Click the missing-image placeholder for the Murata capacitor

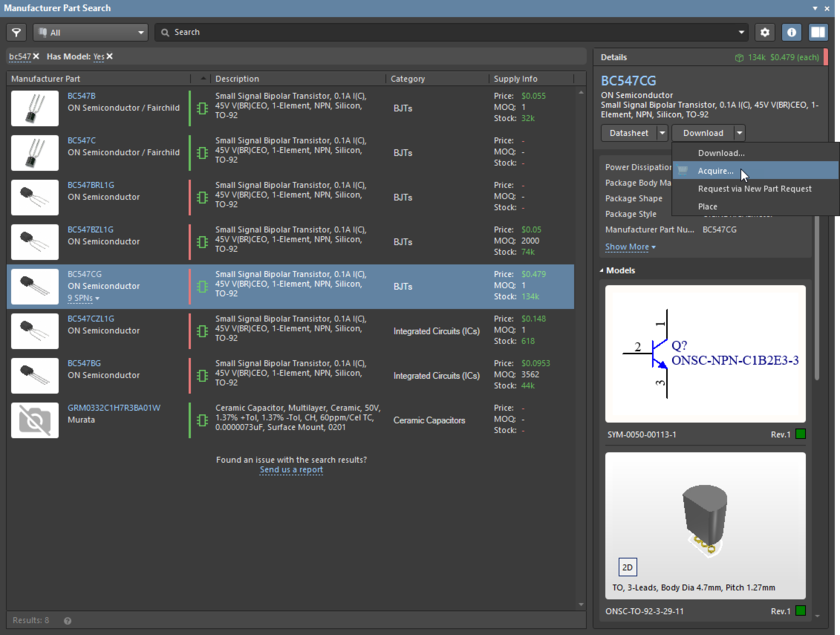tap(35, 419)
